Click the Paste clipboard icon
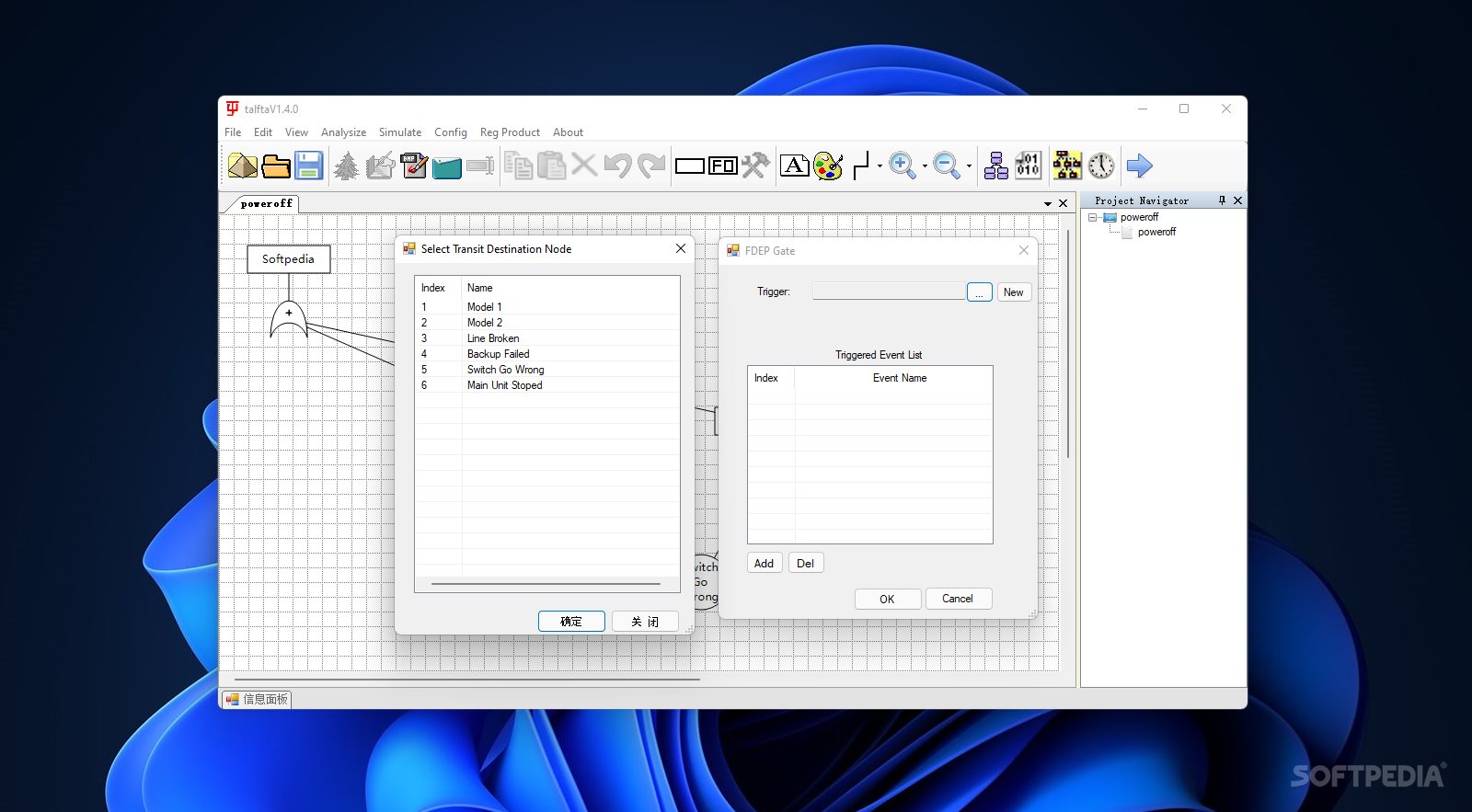 point(551,166)
